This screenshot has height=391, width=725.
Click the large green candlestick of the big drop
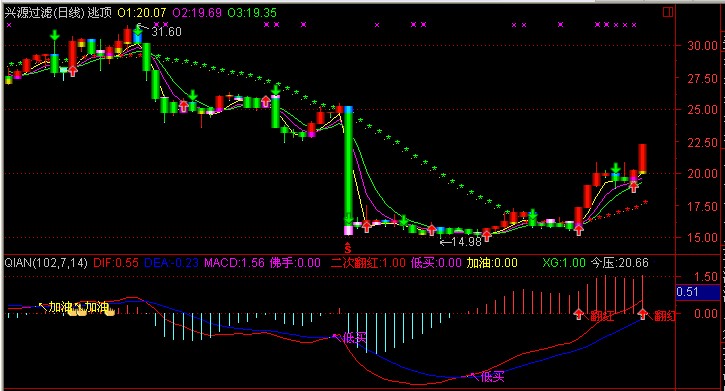348,166
